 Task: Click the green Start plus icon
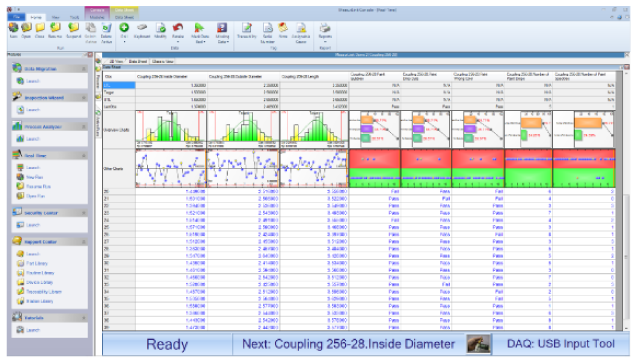[124, 27]
